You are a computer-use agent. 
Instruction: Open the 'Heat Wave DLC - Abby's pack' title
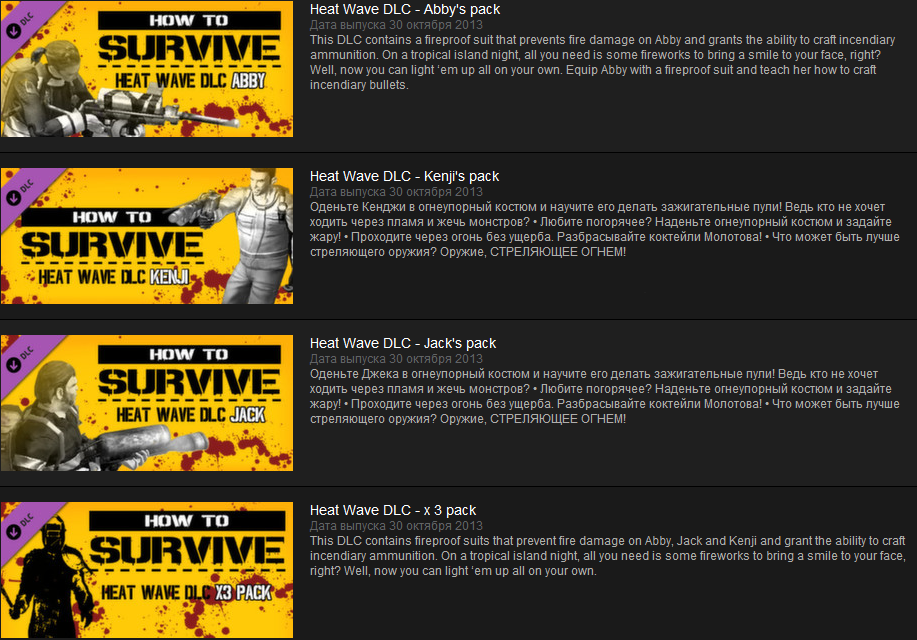tap(405, 10)
